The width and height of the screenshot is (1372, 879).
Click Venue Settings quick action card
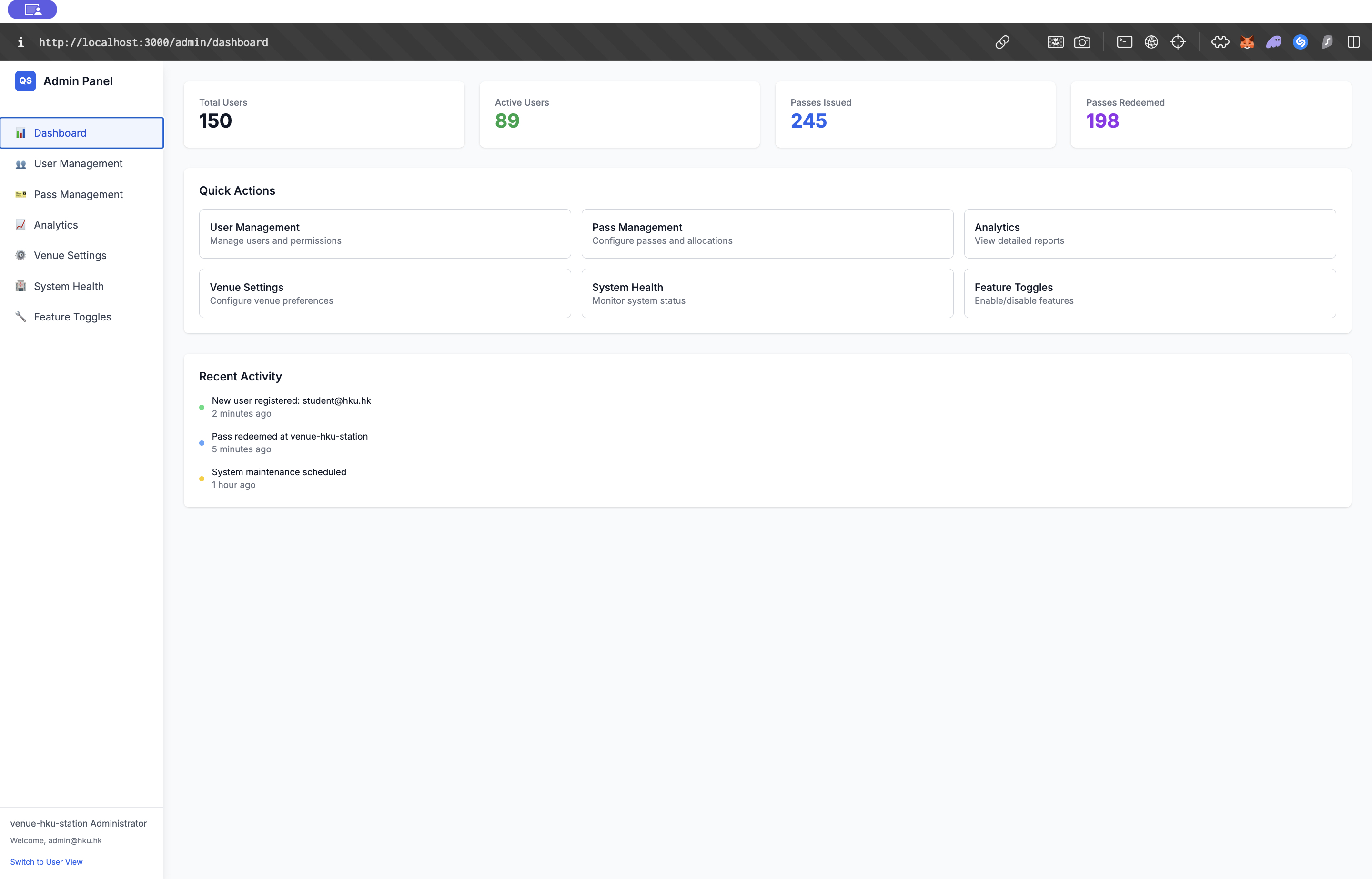click(x=384, y=293)
